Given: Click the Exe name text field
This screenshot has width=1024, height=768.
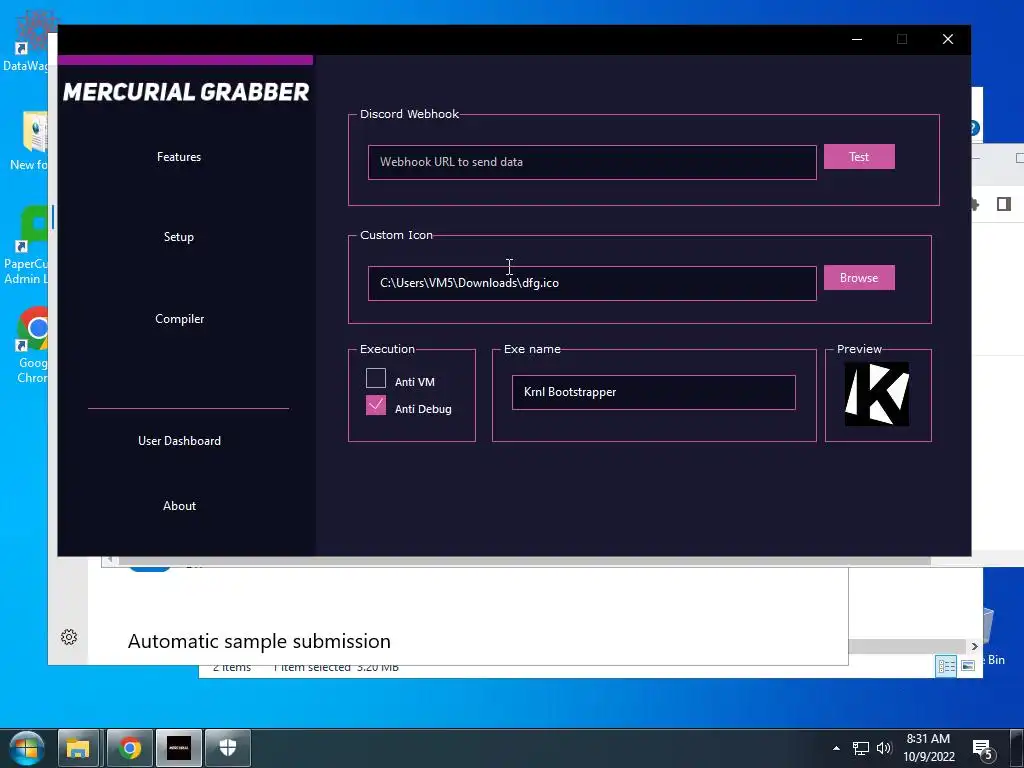Looking at the screenshot, I should (653, 392).
